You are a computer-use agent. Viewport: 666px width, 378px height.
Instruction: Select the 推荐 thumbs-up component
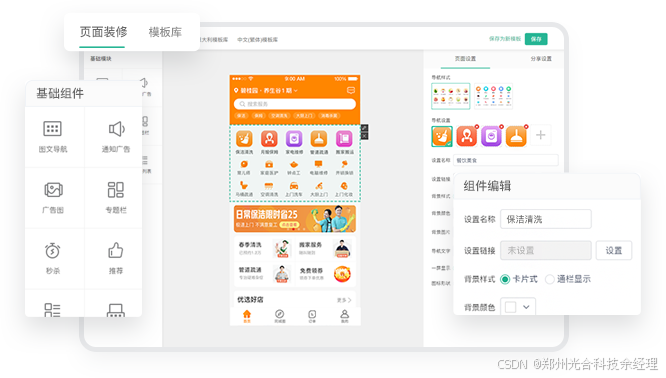click(x=116, y=258)
